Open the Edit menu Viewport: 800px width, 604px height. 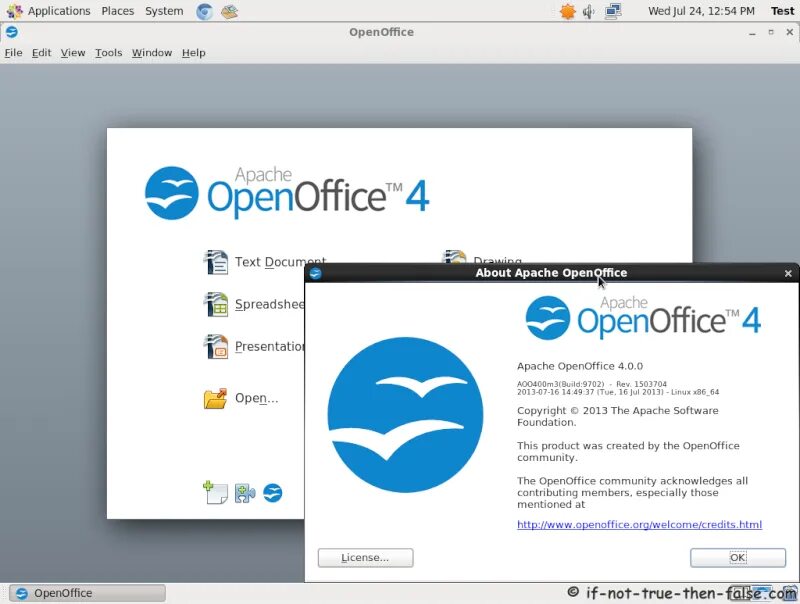(x=41, y=53)
